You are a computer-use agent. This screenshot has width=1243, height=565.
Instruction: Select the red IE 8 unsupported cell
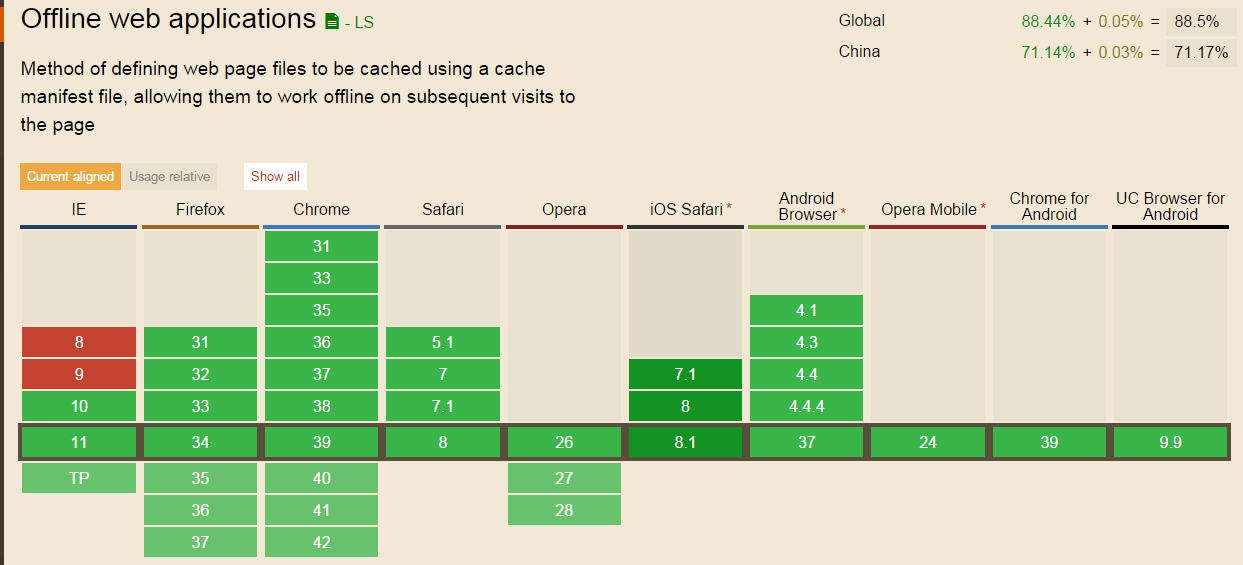pos(79,342)
